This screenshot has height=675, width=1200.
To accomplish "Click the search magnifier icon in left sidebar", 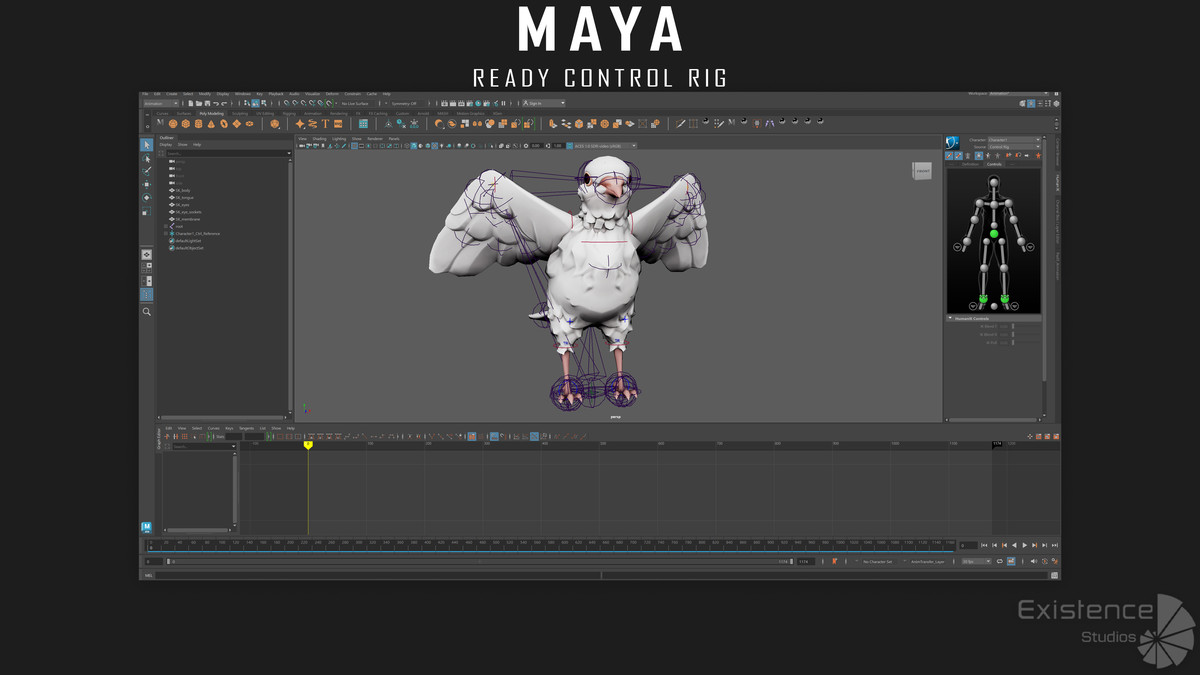I will point(146,312).
